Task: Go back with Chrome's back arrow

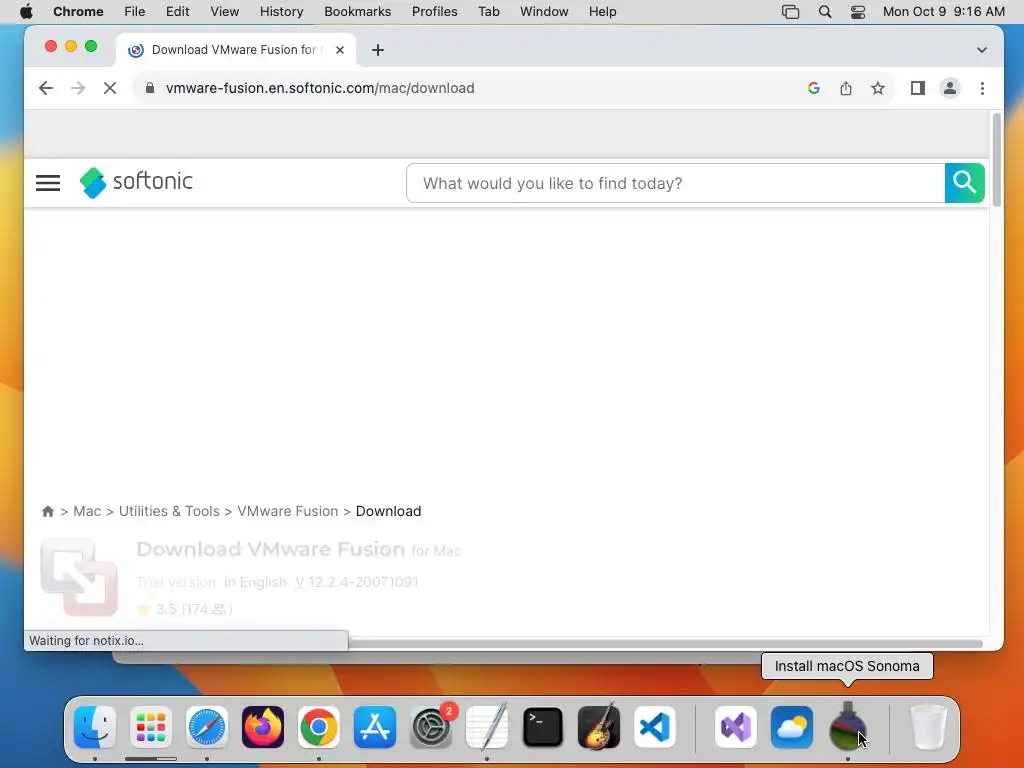Action: coord(46,88)
